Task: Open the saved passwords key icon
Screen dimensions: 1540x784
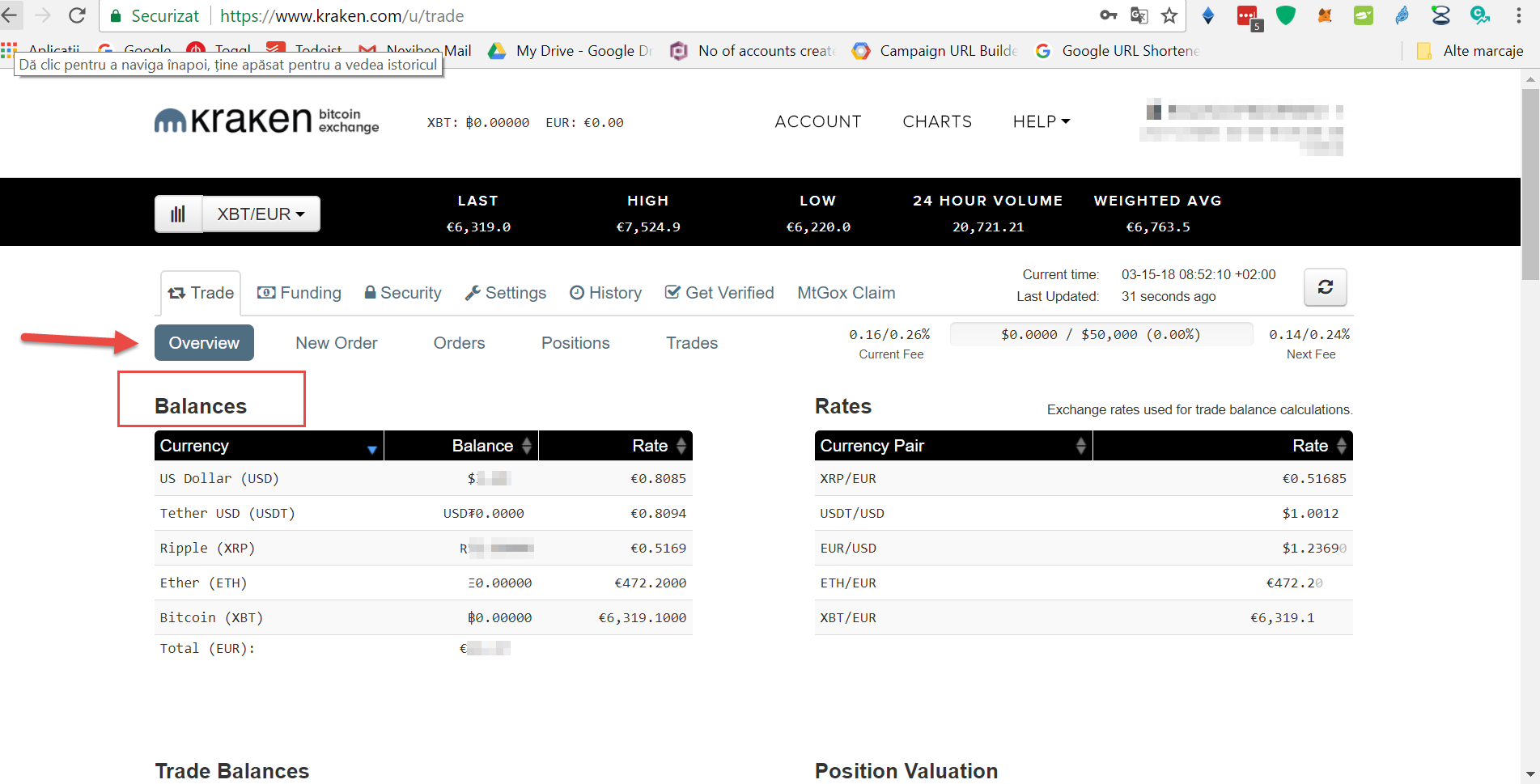Action: [x=1109, y=15]
